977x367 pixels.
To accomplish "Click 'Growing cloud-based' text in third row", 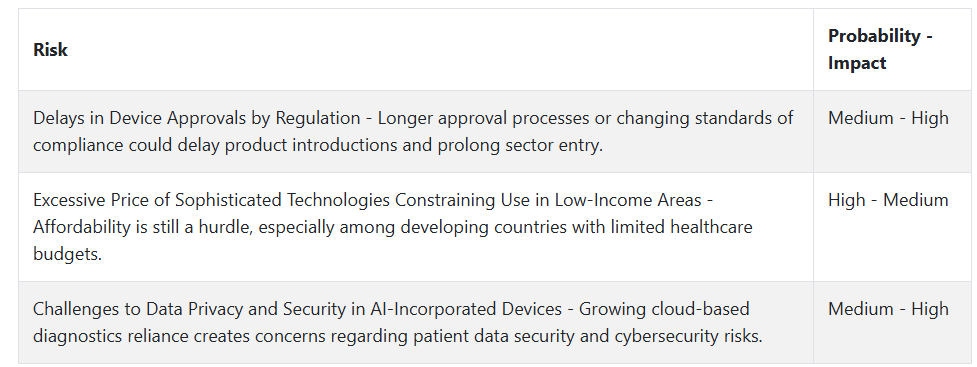I will [x=664, y=308].
